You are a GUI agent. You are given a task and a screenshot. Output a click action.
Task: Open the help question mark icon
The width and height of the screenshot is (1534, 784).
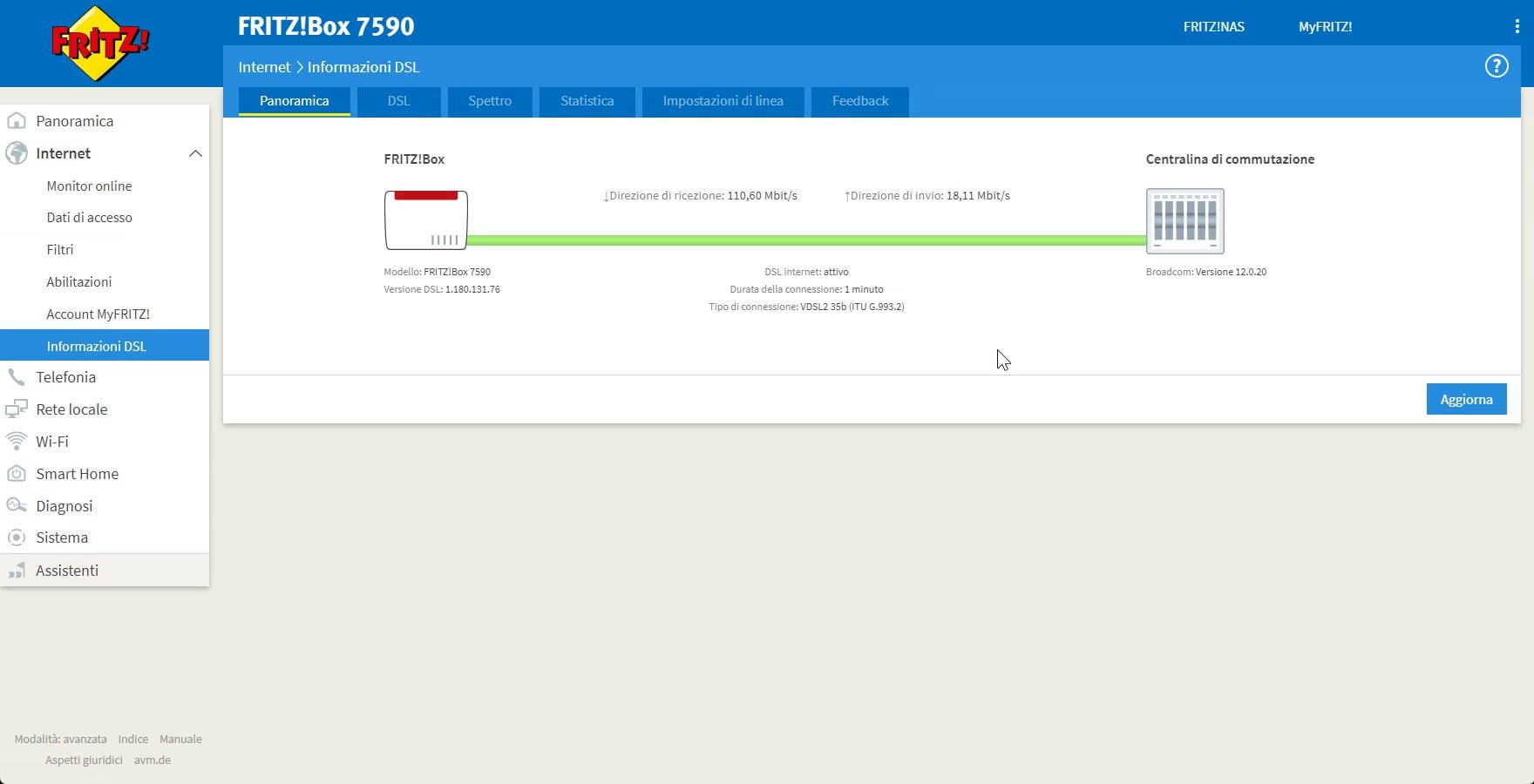click(x=1497, y=66)
